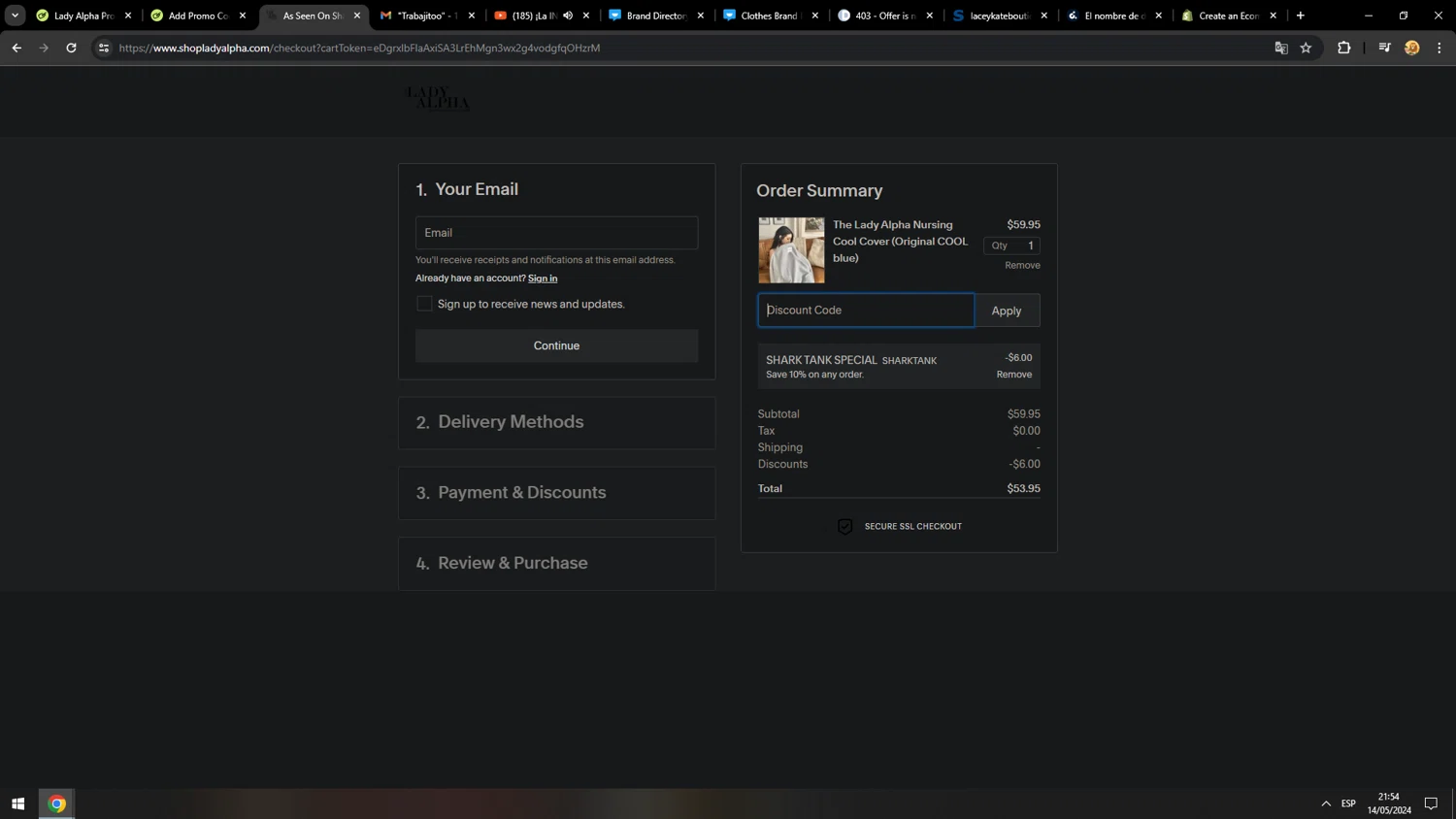Open the tab search dropdown
The width and height of the screenshot is (1456, 819).
click(15, 16)
